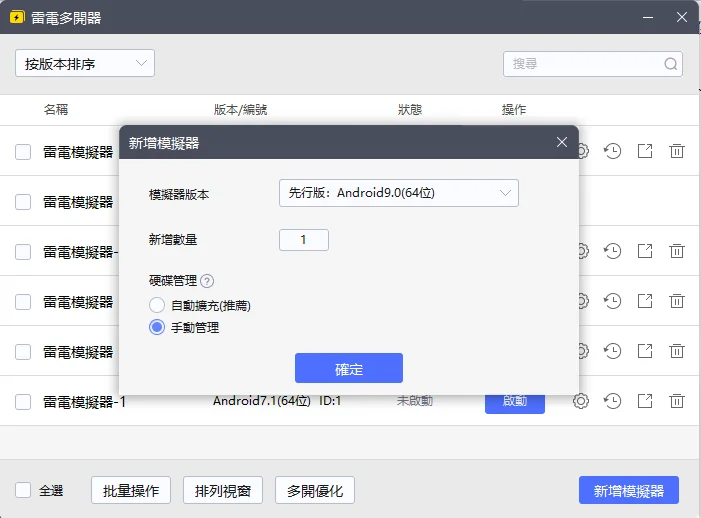Click the 雷電模擬器-1 name text
The image size is (701, 518).
(84, 402)
